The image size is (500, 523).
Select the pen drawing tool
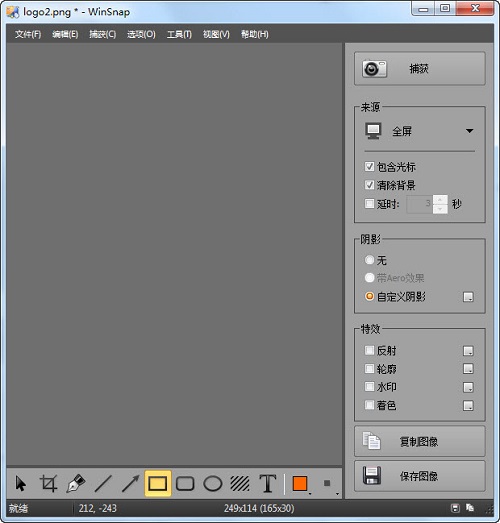pos(76,483)
